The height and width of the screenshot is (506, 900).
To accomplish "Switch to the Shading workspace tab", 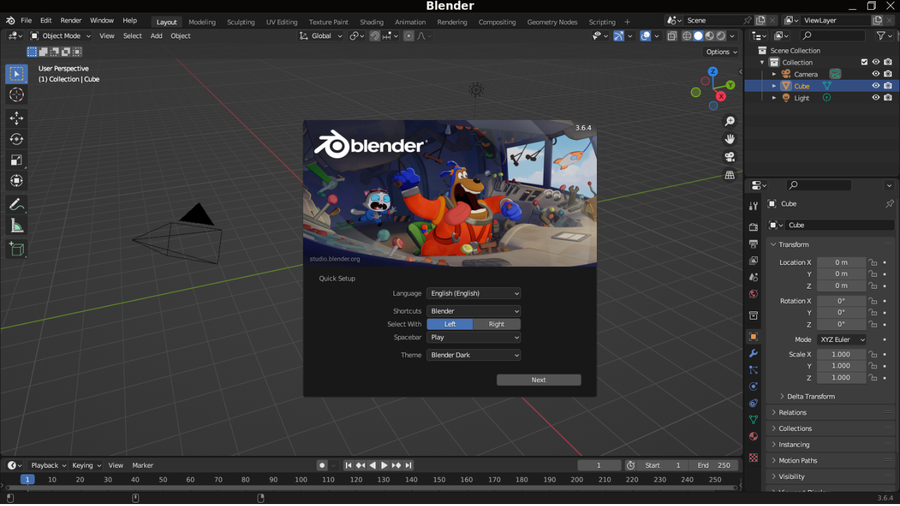I will 371,22.
